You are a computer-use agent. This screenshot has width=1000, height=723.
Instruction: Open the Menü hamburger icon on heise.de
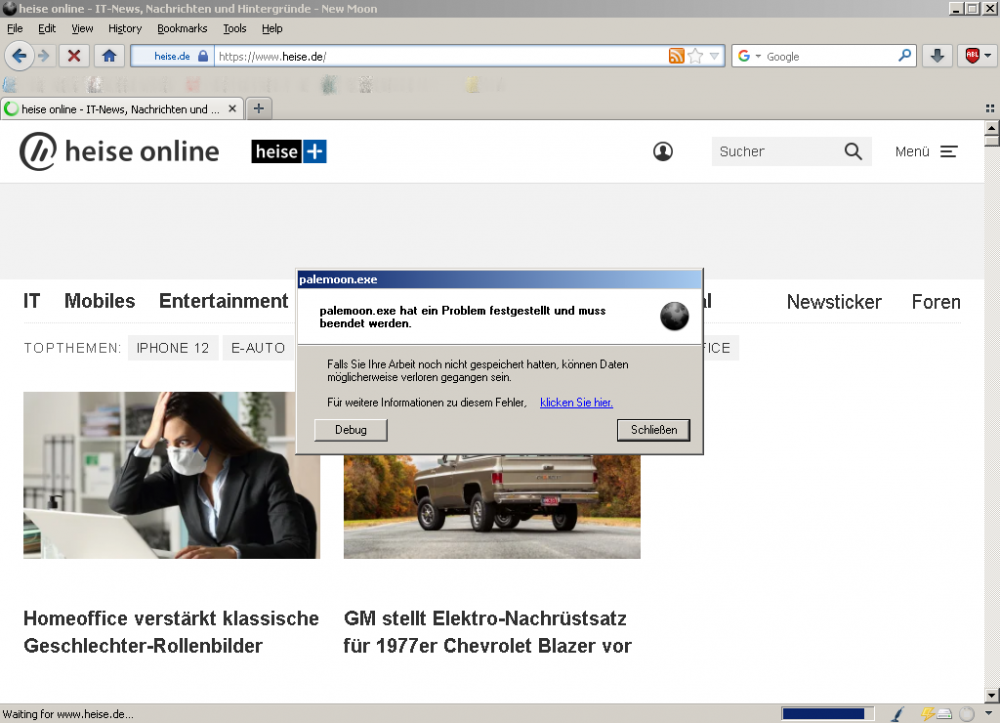[948, 151]
